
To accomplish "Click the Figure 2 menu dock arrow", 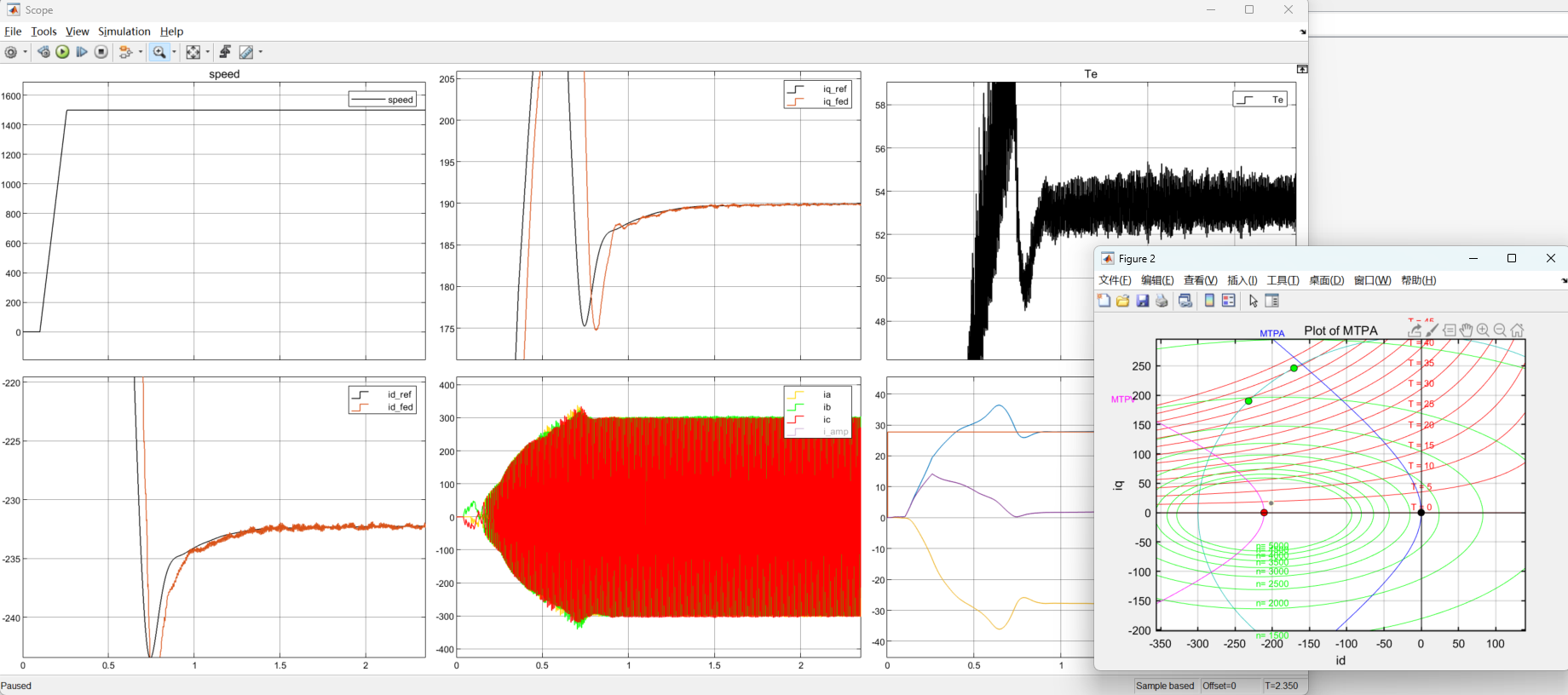I will point(1563,280).
